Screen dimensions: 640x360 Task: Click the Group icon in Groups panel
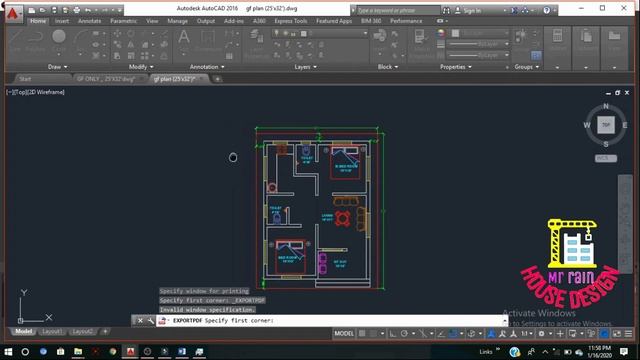tap(521, 36)
